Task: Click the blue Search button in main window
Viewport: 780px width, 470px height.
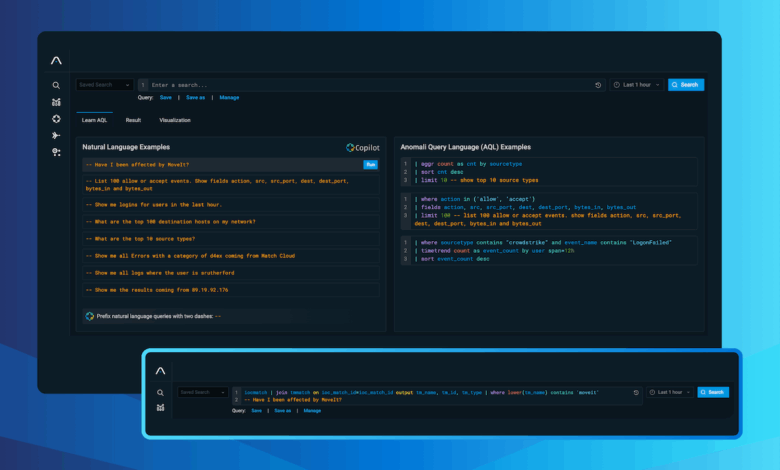Action: point(686,85)
